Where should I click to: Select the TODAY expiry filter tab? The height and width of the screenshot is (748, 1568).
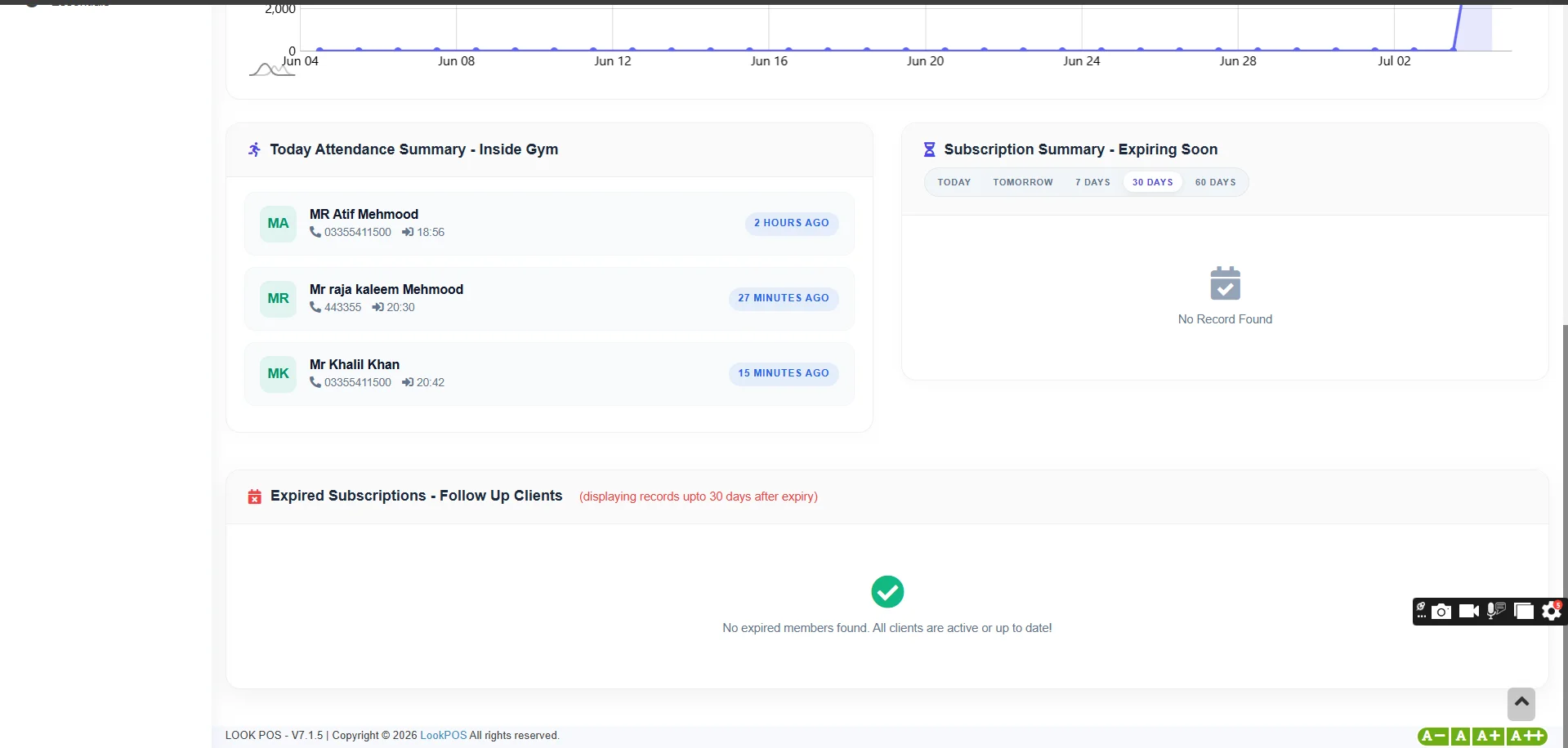[x=954, y=182]
